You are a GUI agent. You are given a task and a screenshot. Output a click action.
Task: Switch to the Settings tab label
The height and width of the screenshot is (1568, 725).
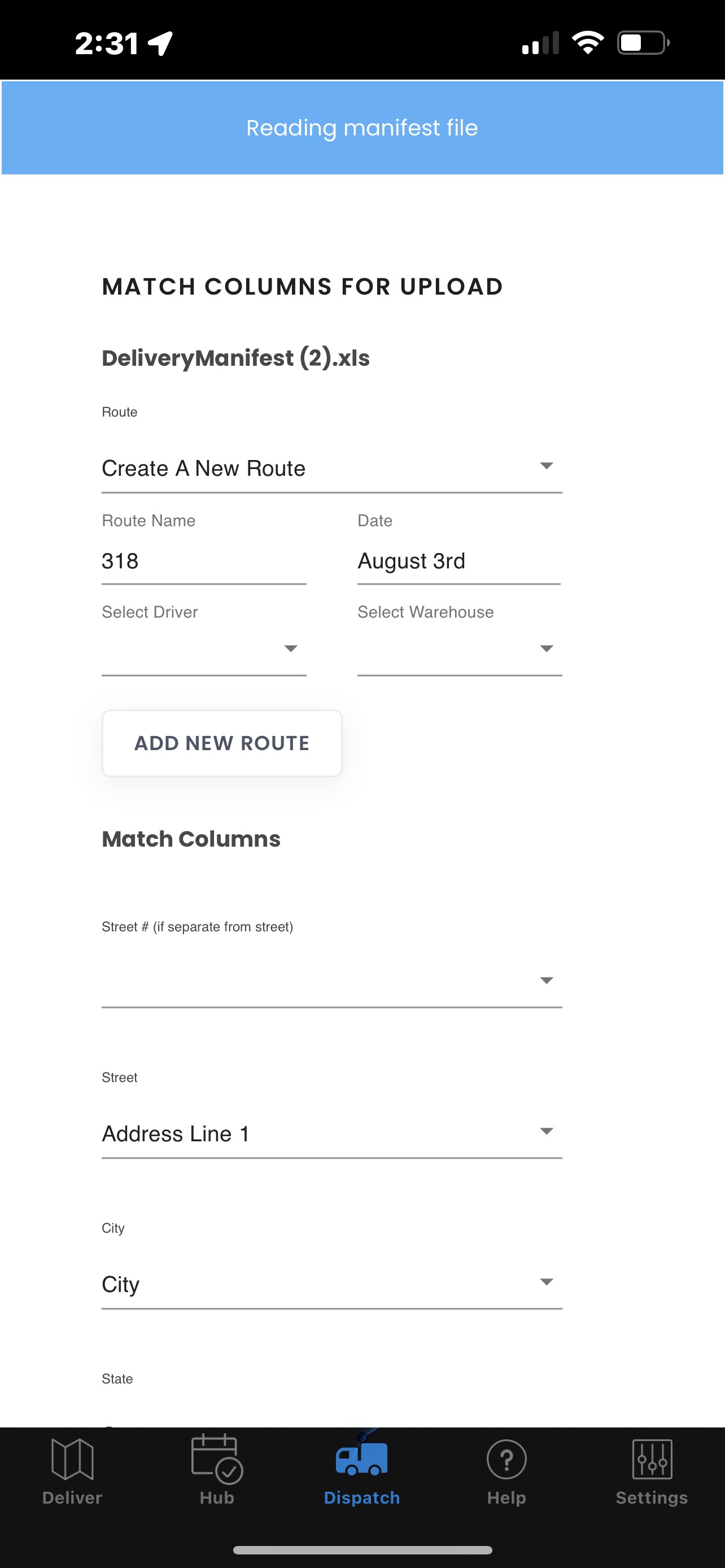pos(652,1497)
